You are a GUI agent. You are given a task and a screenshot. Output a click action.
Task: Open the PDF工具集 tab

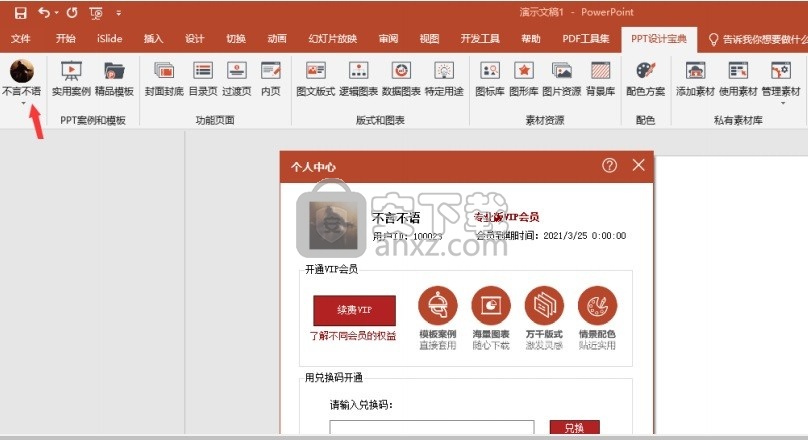coord(585,39)
